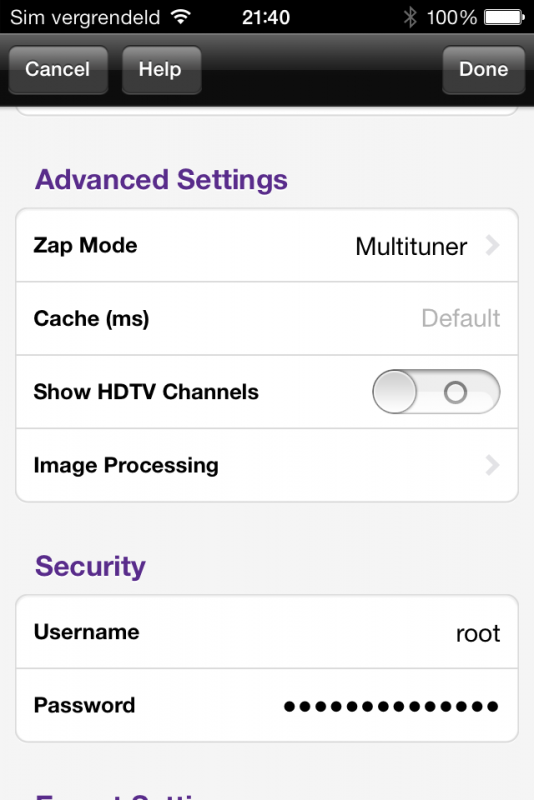Tap the Sim vergrendeld carrier text
The image size is (534, 800).
(x=85, y=17)
